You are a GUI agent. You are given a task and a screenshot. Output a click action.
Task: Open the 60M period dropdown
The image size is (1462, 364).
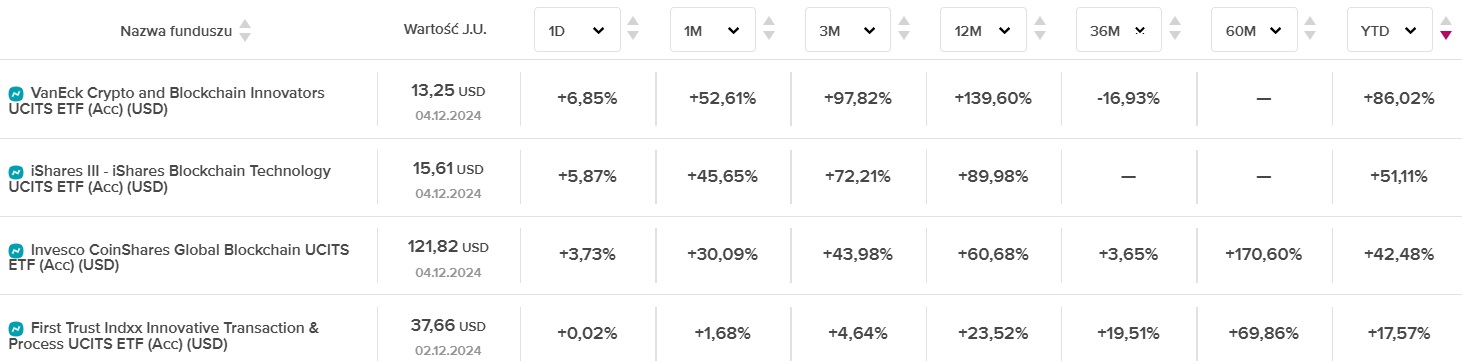pyautogui.click(x=1254, y=30)
